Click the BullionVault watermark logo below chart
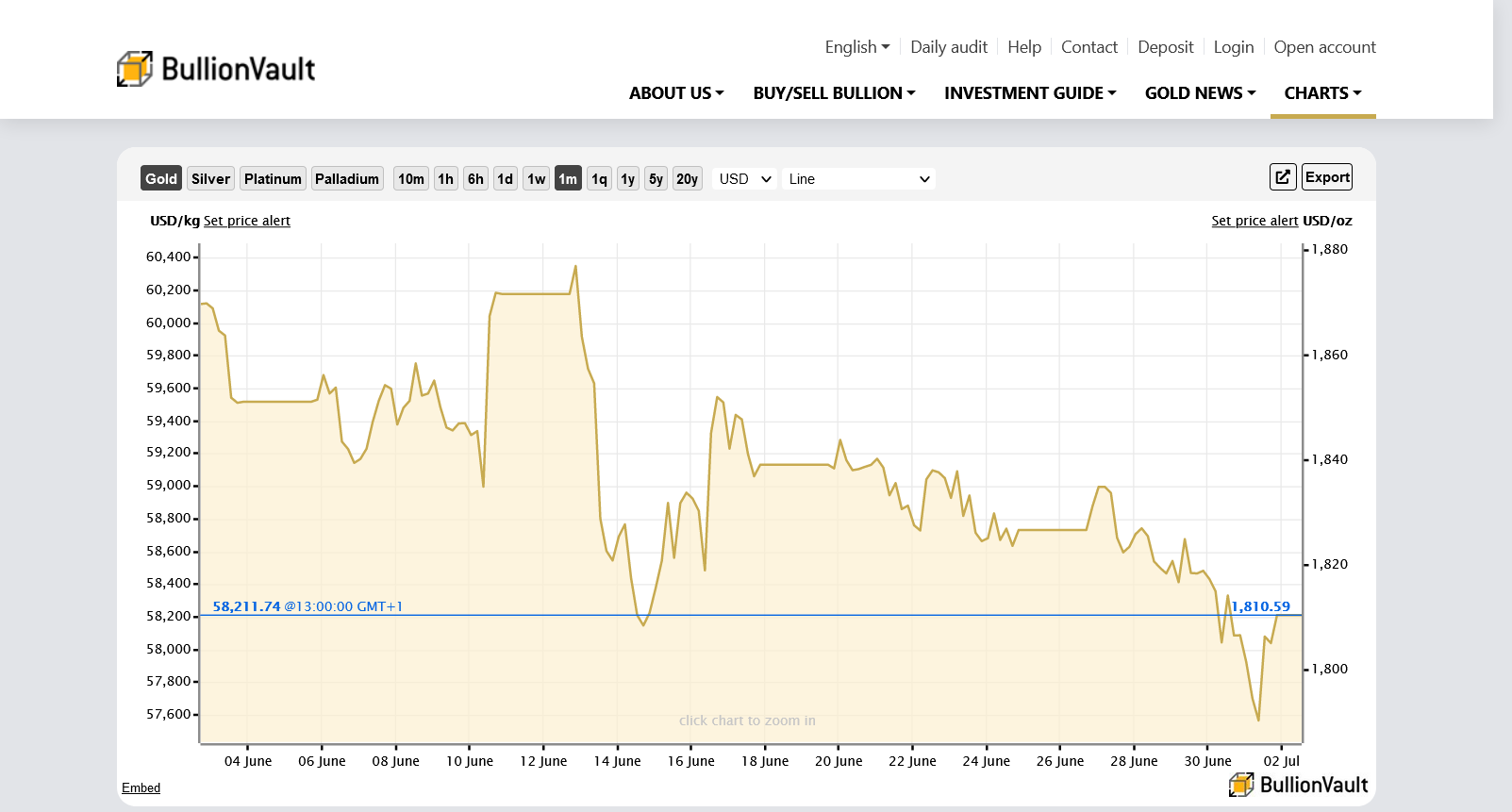Viewport: 1512px width, 812px height. (x=1298, y=785)
